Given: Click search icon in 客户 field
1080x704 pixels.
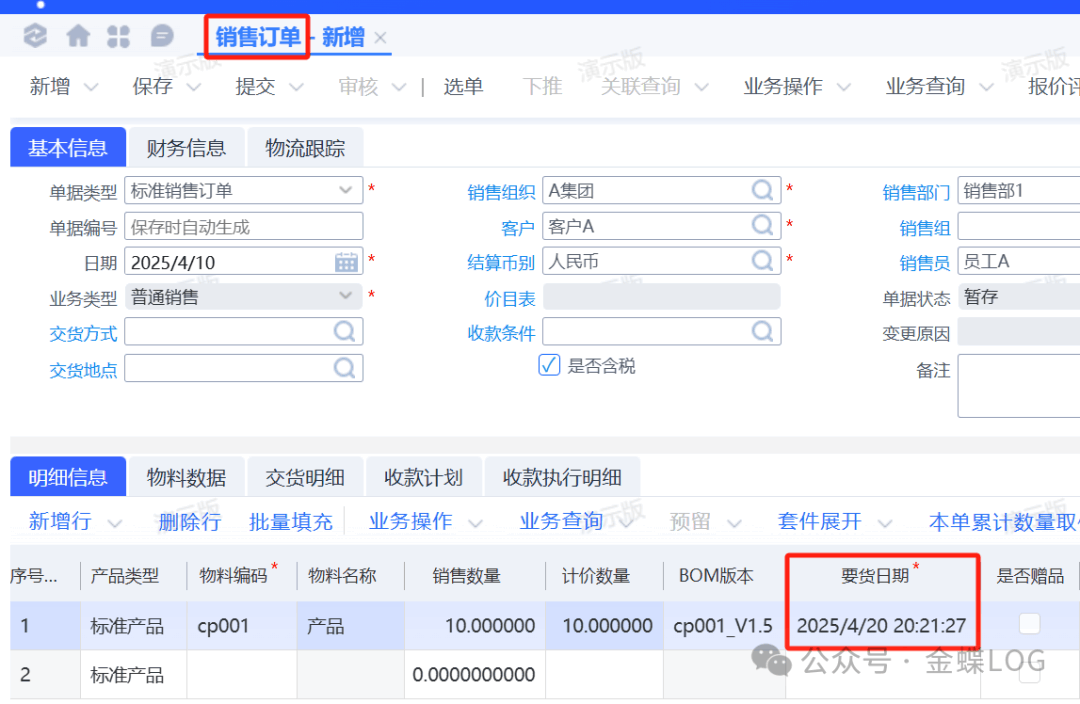Looking at the screenshot, I should pos(763,226).
